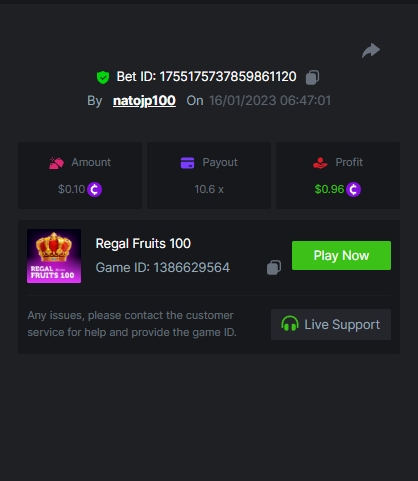Click the Game ID 1386629564 text
The image size is (418, 481).
click(163, 268)
